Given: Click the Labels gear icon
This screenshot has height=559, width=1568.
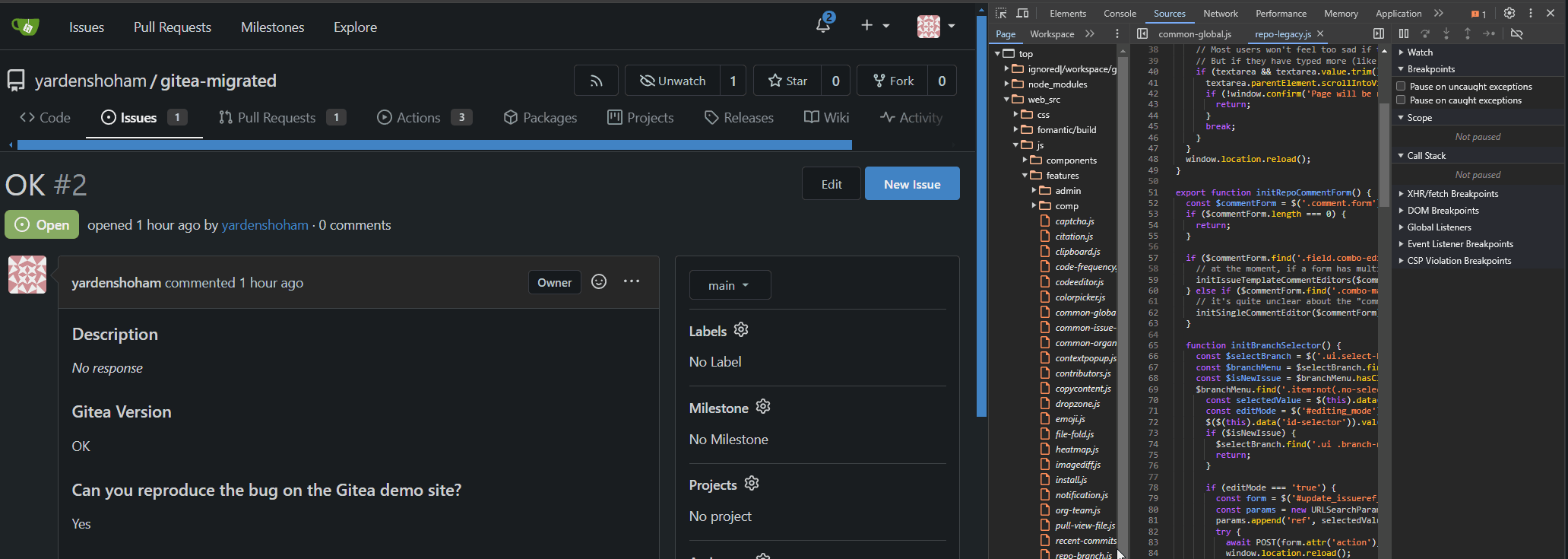Looking at the screenshot, I should pyautogui.click(x=741, y=330).
